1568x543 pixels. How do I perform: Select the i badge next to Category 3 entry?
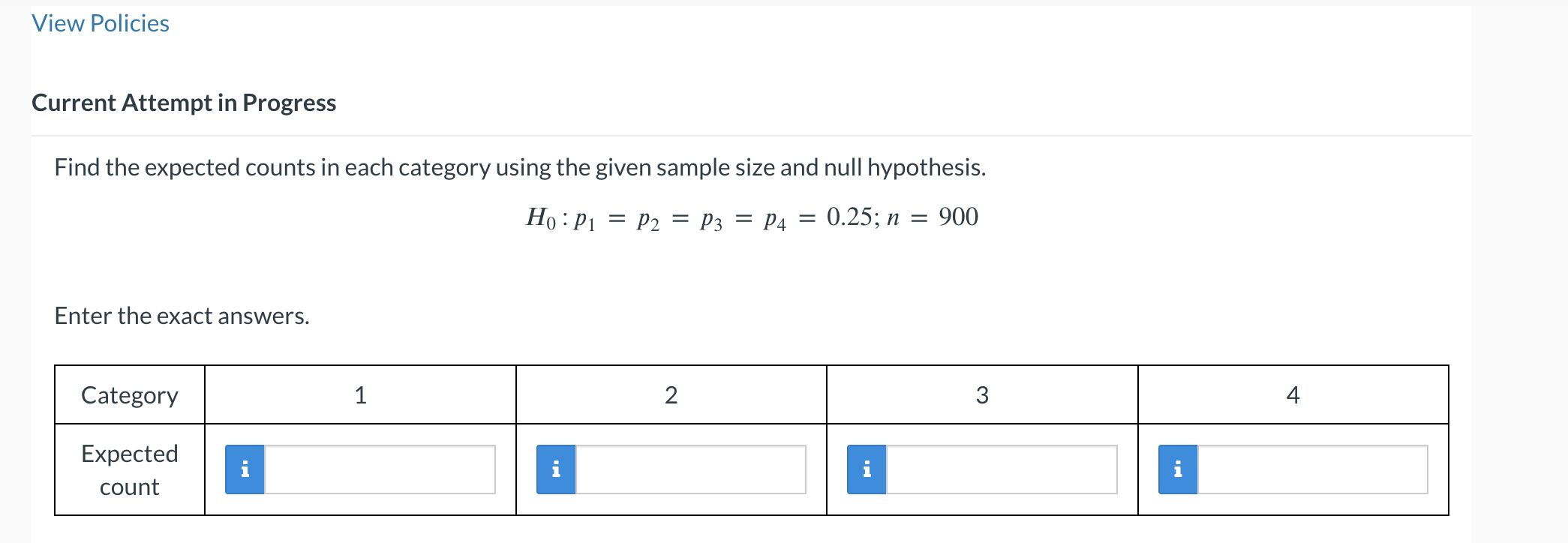point(867,470)
